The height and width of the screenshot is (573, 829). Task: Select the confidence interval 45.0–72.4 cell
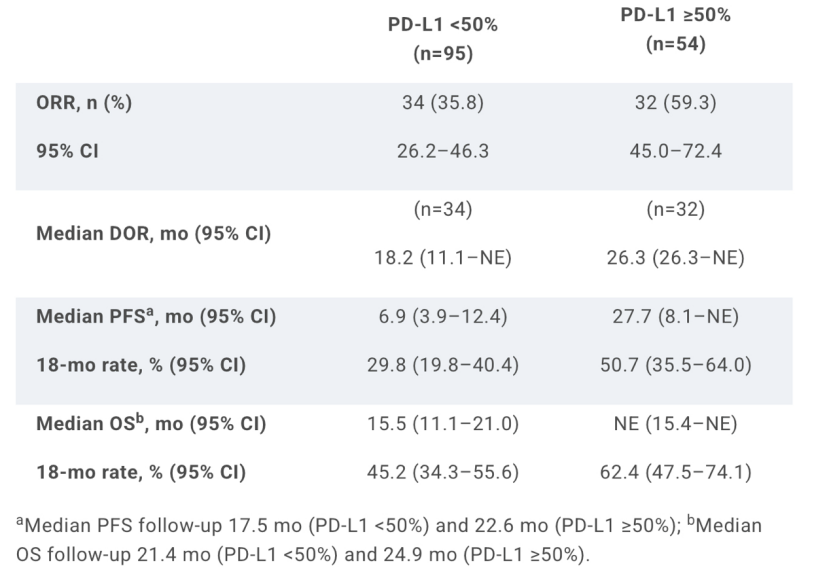pyautogui.click(x=667, y=155)
